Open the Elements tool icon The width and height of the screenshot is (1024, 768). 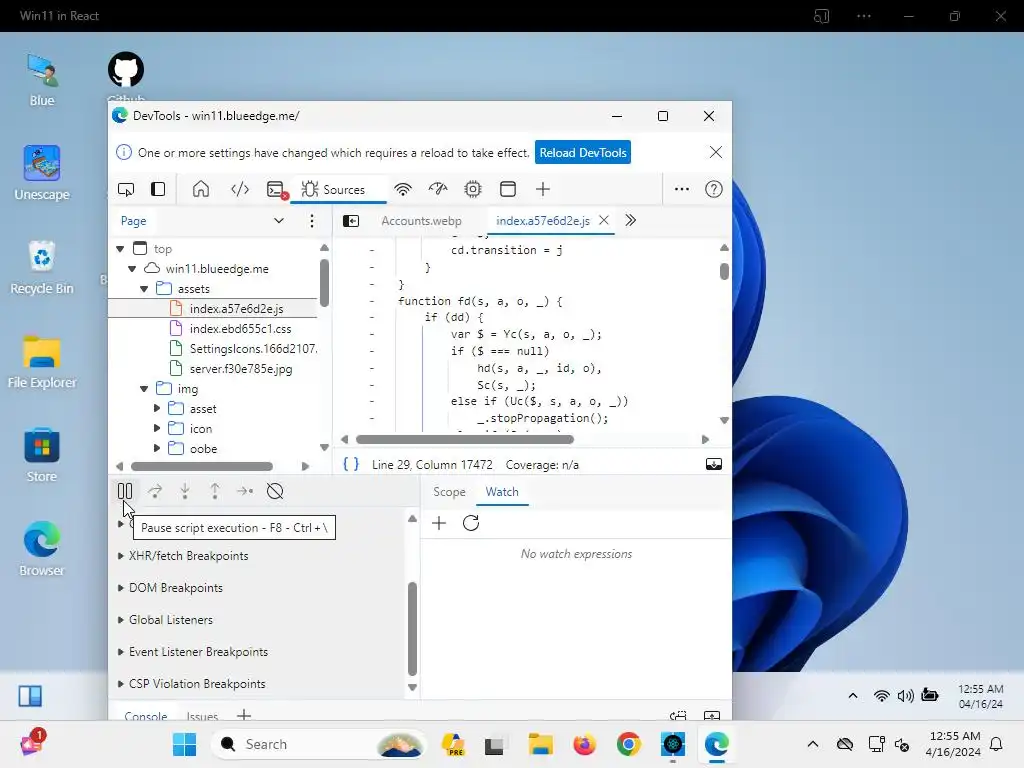tap(240, 189)
